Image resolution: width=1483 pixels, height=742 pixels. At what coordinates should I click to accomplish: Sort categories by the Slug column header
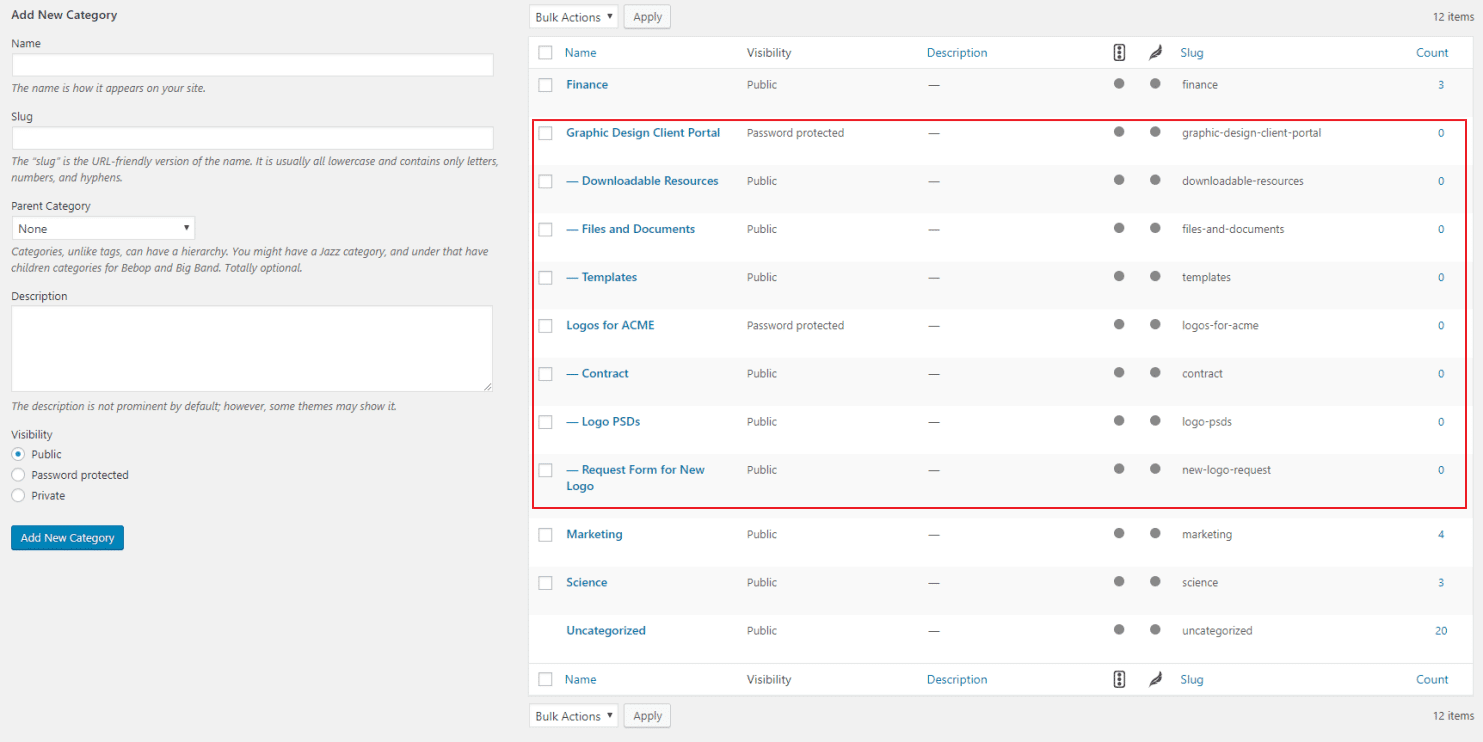pyautogui.click(x=1191, y=52)
